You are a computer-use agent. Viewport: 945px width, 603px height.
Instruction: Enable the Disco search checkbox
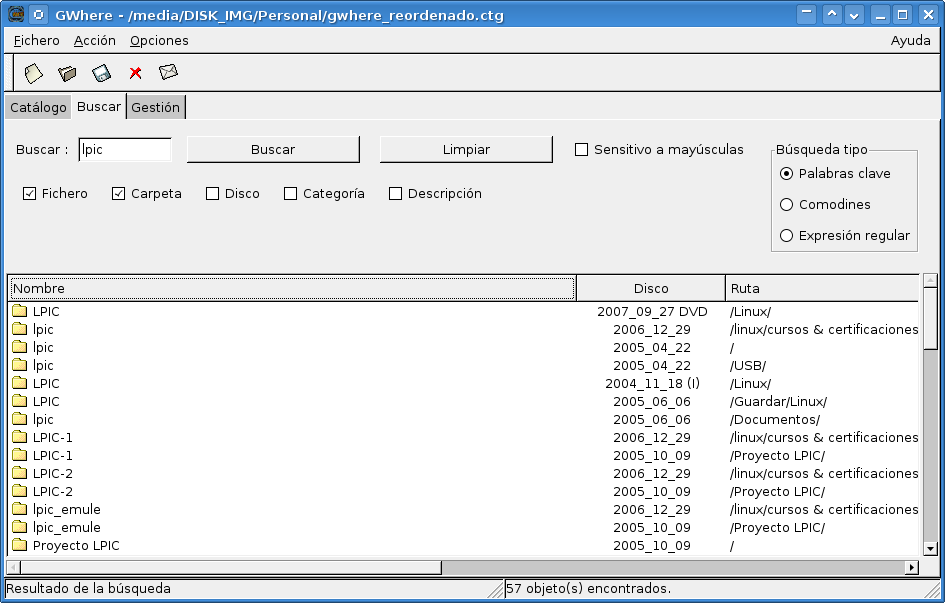pyautogui.click(x=212, y=194)
